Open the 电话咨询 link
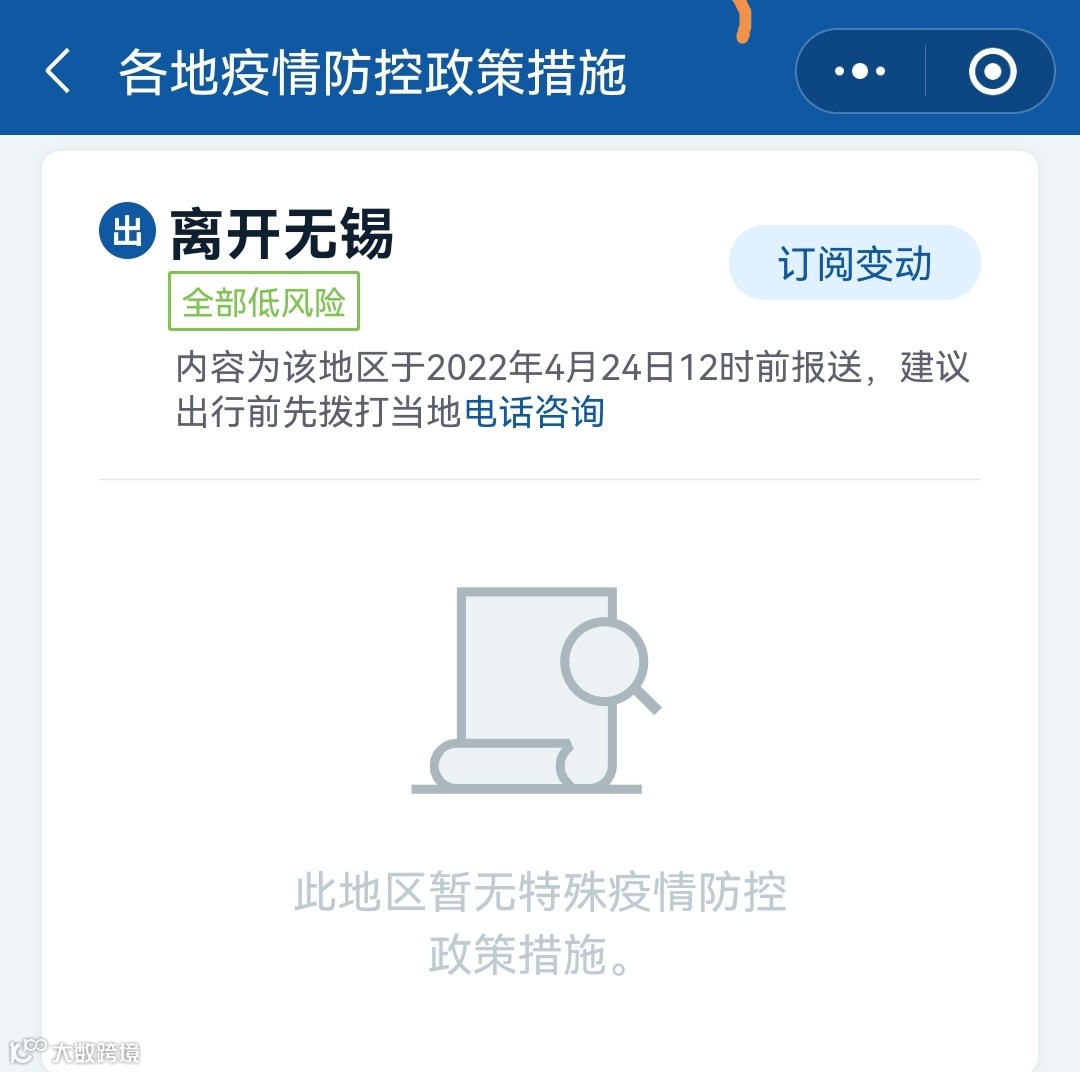This screenshot has width=1080, height=1072. click(534, 412)
